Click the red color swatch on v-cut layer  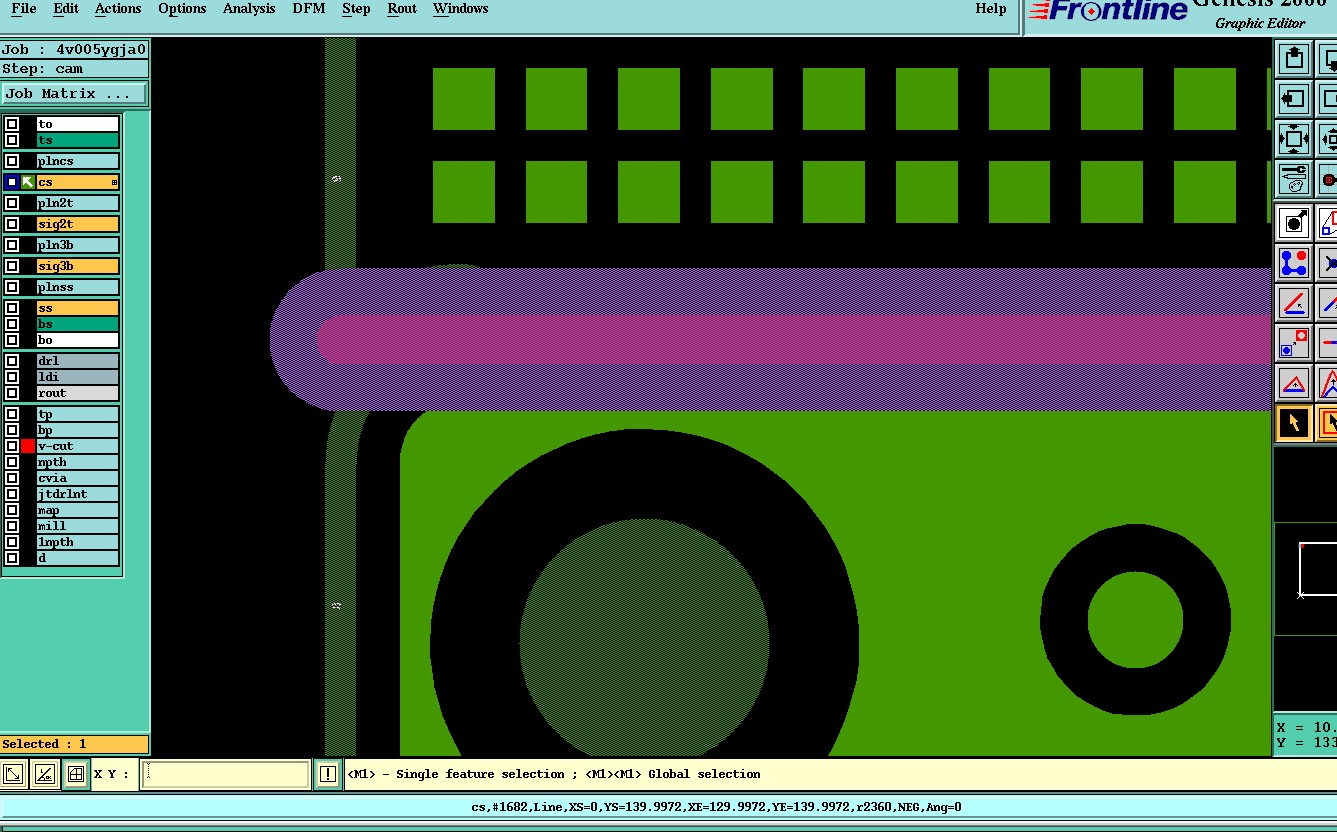point(28,446)
